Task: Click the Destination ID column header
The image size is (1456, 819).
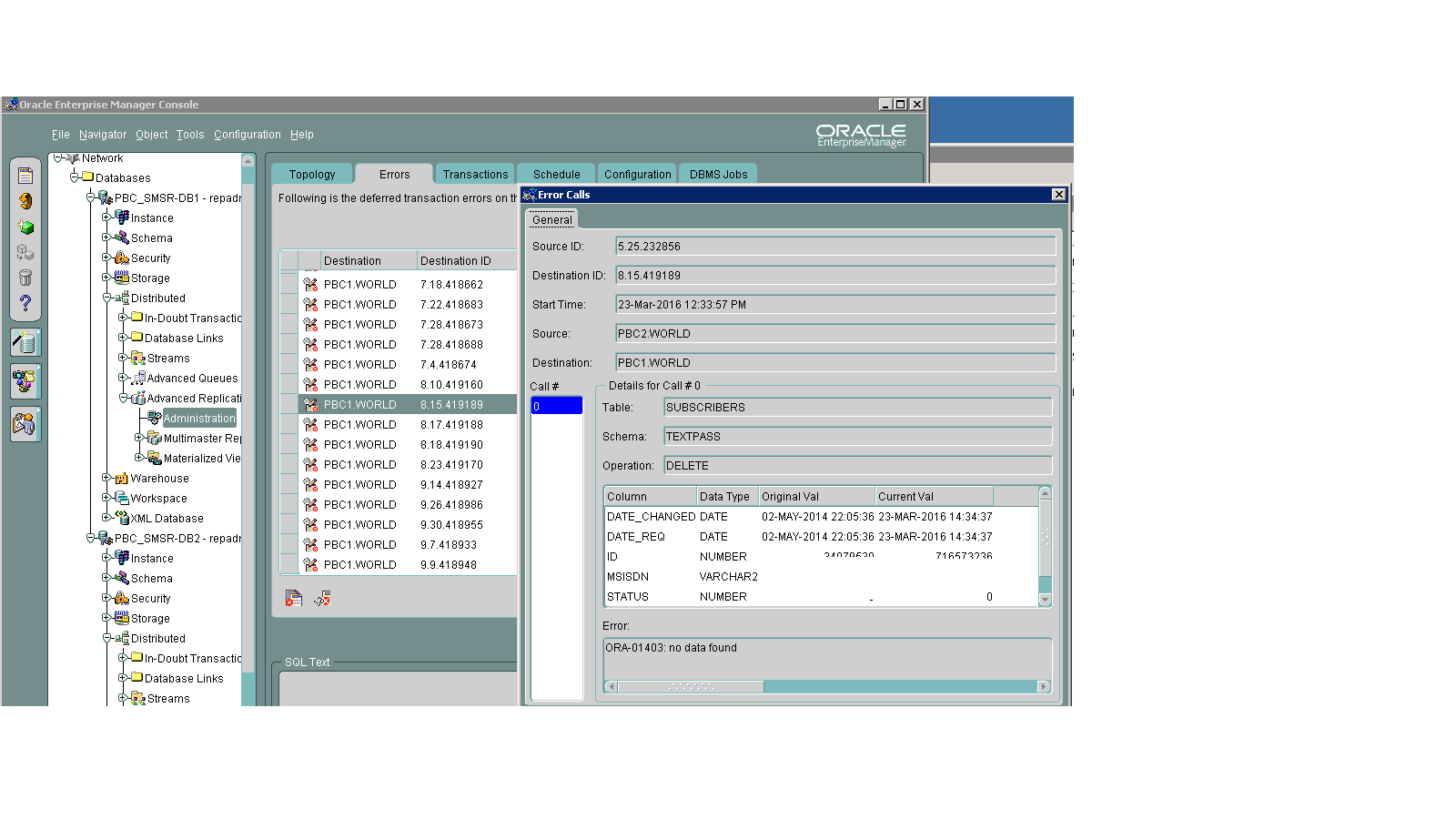Action: click(x=455, y=261)
